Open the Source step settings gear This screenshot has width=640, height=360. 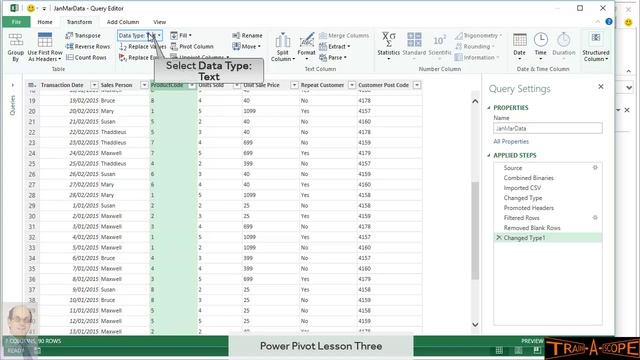(x=595, y=168)
